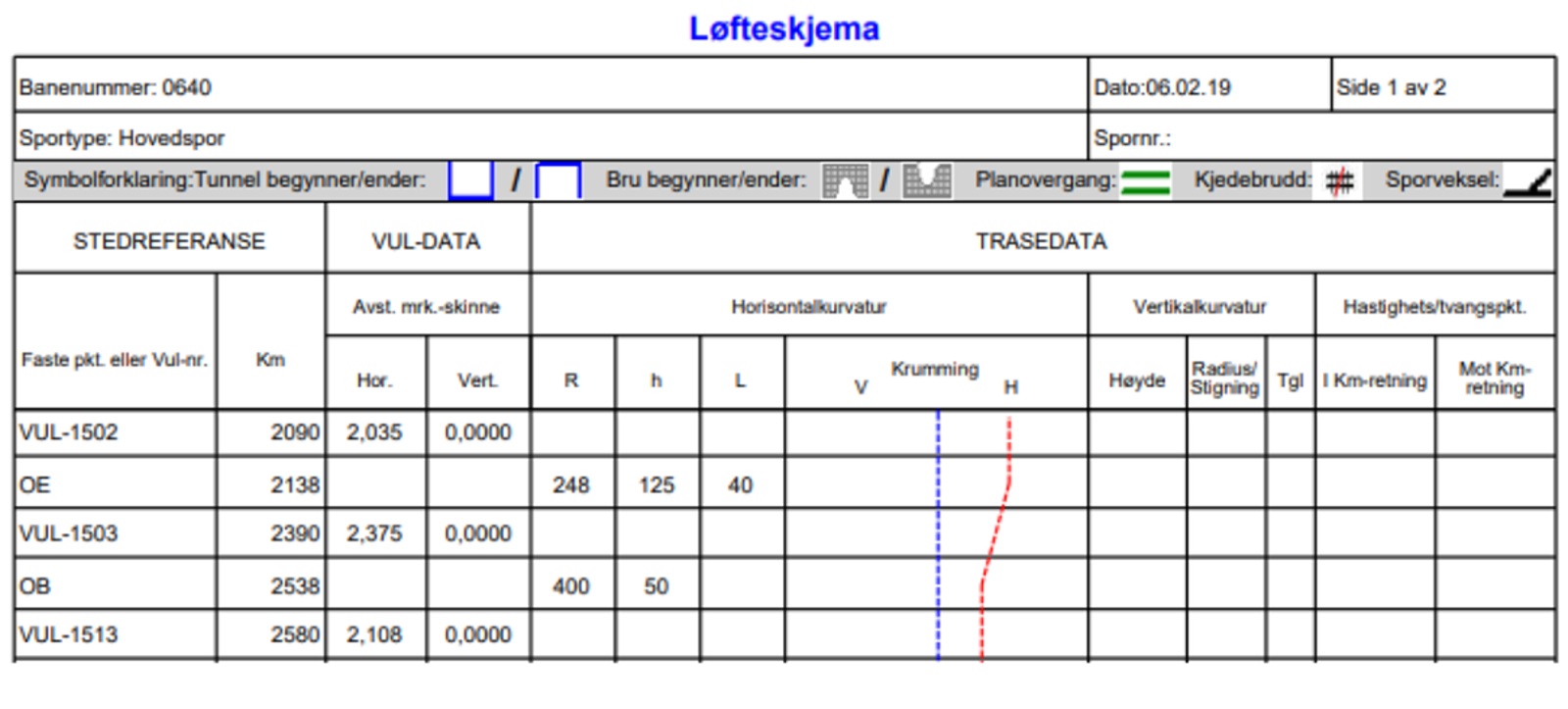Click the bridge ends symbol
1568x709 pixels.
(x=927, y=180)
